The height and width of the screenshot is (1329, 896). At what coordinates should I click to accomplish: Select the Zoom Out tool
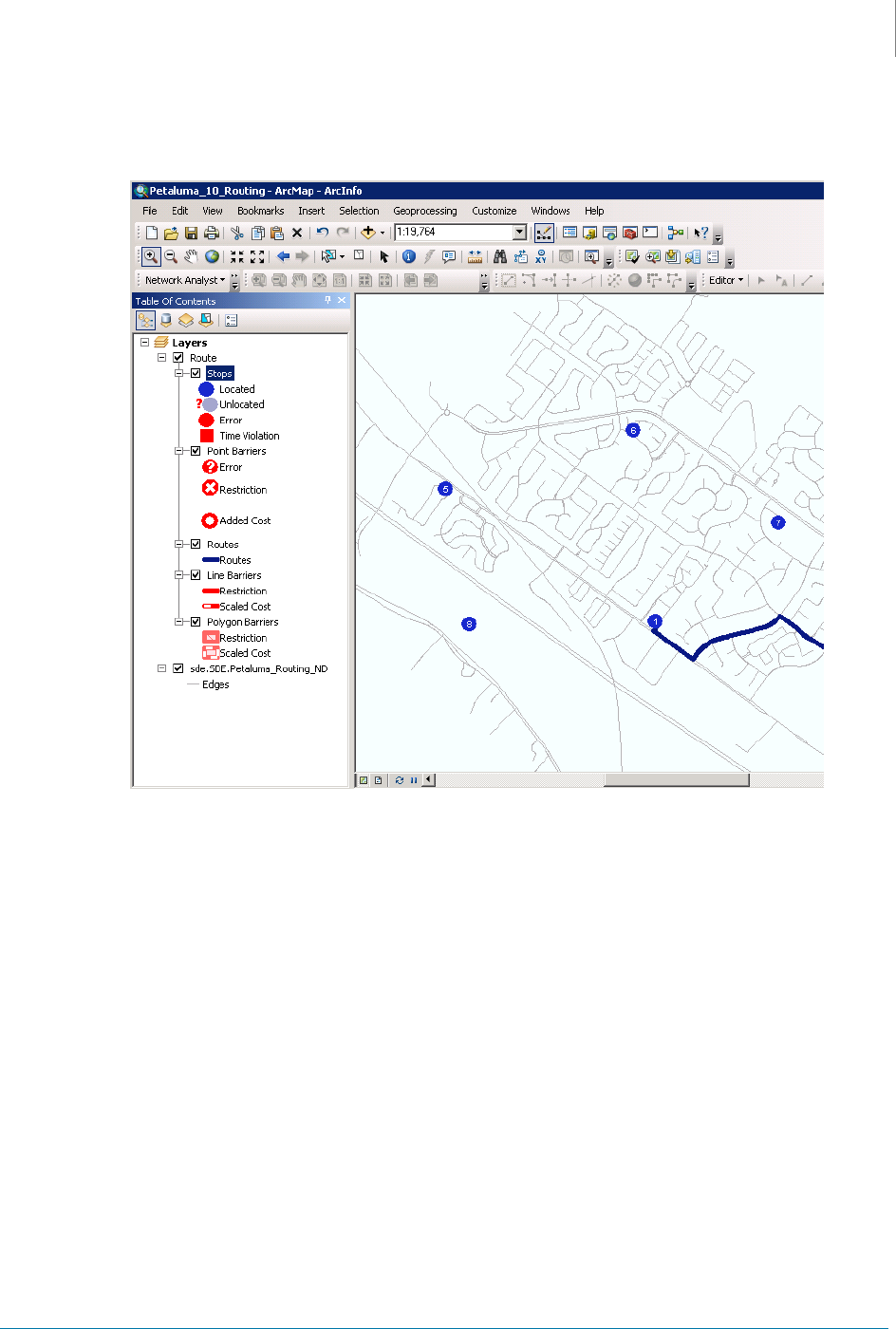pyautogui.click(x=171, y=256)
